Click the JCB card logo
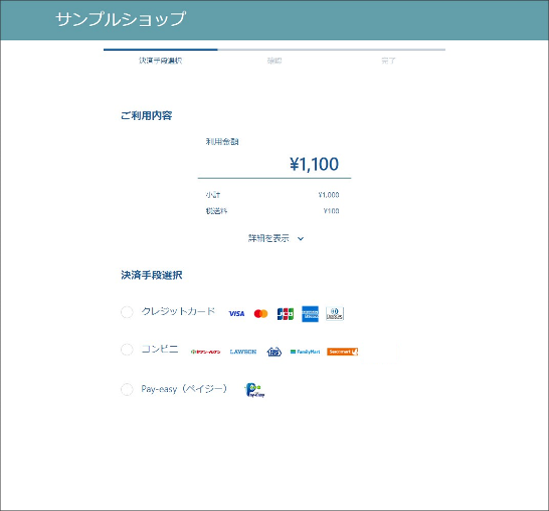549x511 pixels. coord(285,314)
